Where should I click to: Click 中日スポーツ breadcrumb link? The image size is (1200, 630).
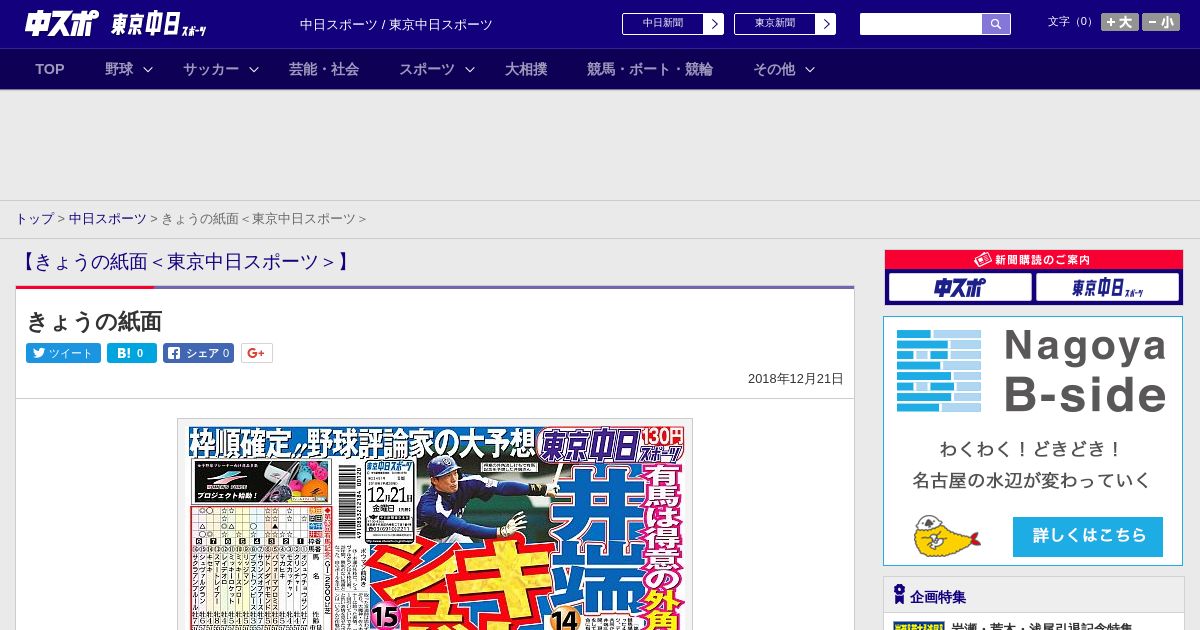click(x=108, y=218)
